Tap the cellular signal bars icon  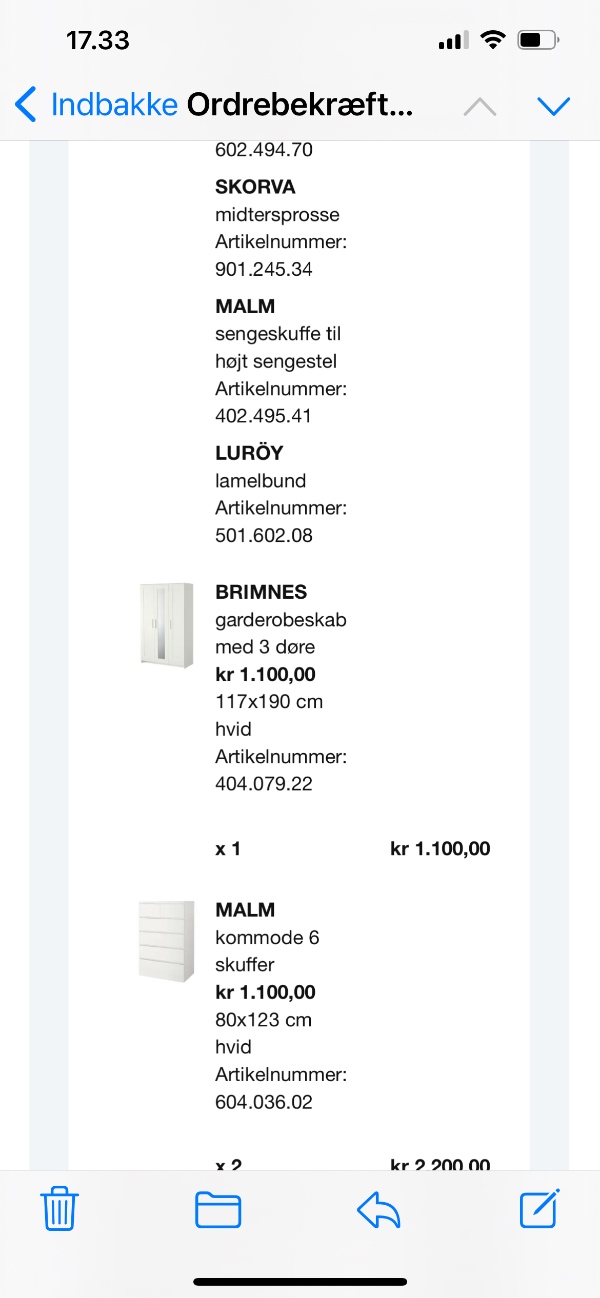tap(452, 39)
